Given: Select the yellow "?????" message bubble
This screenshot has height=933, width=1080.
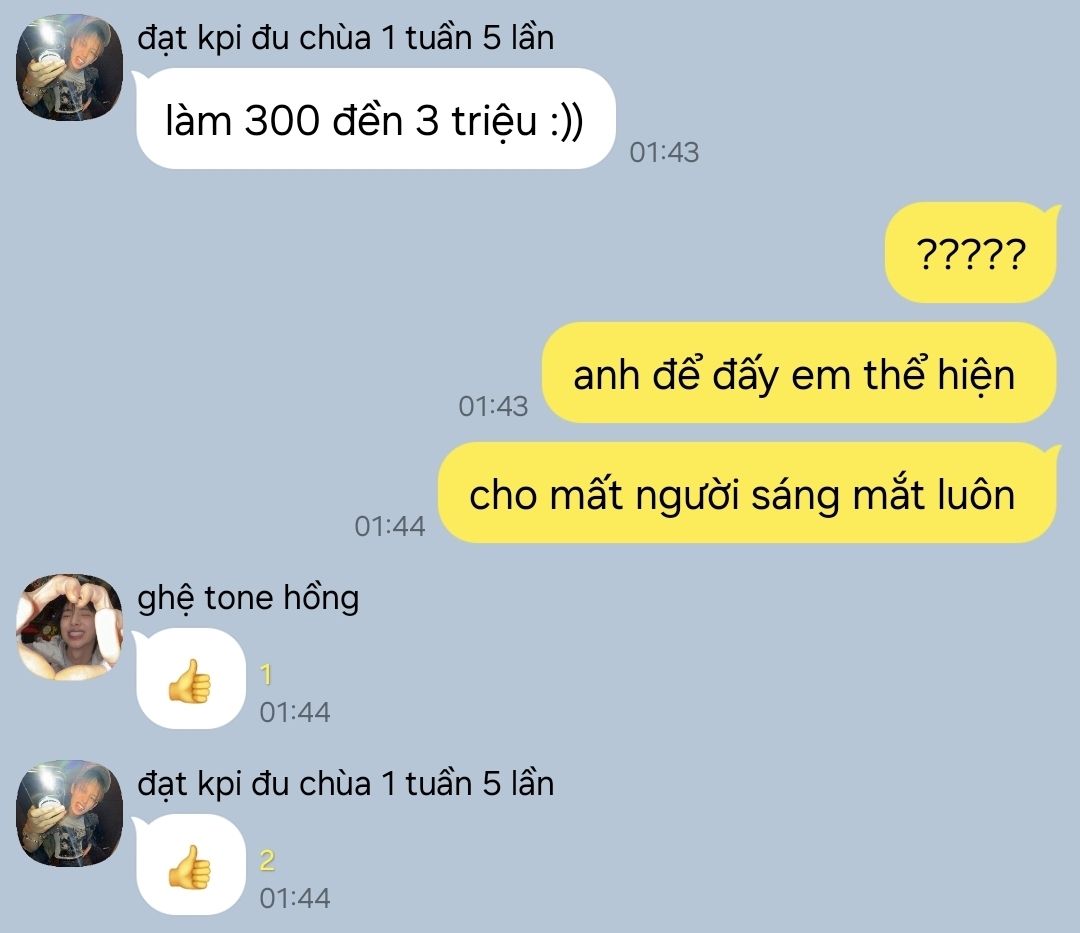Looking at the screenshot, I should (971, 252).
